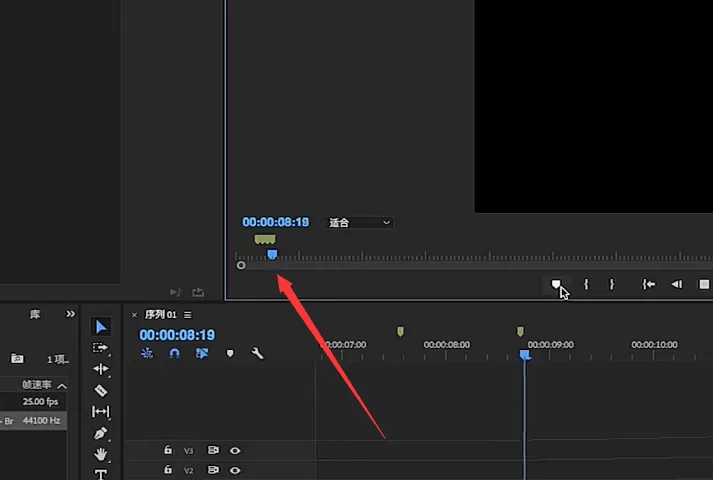
Task: Select the Track Select Forward tool
Action: (100, 348)
